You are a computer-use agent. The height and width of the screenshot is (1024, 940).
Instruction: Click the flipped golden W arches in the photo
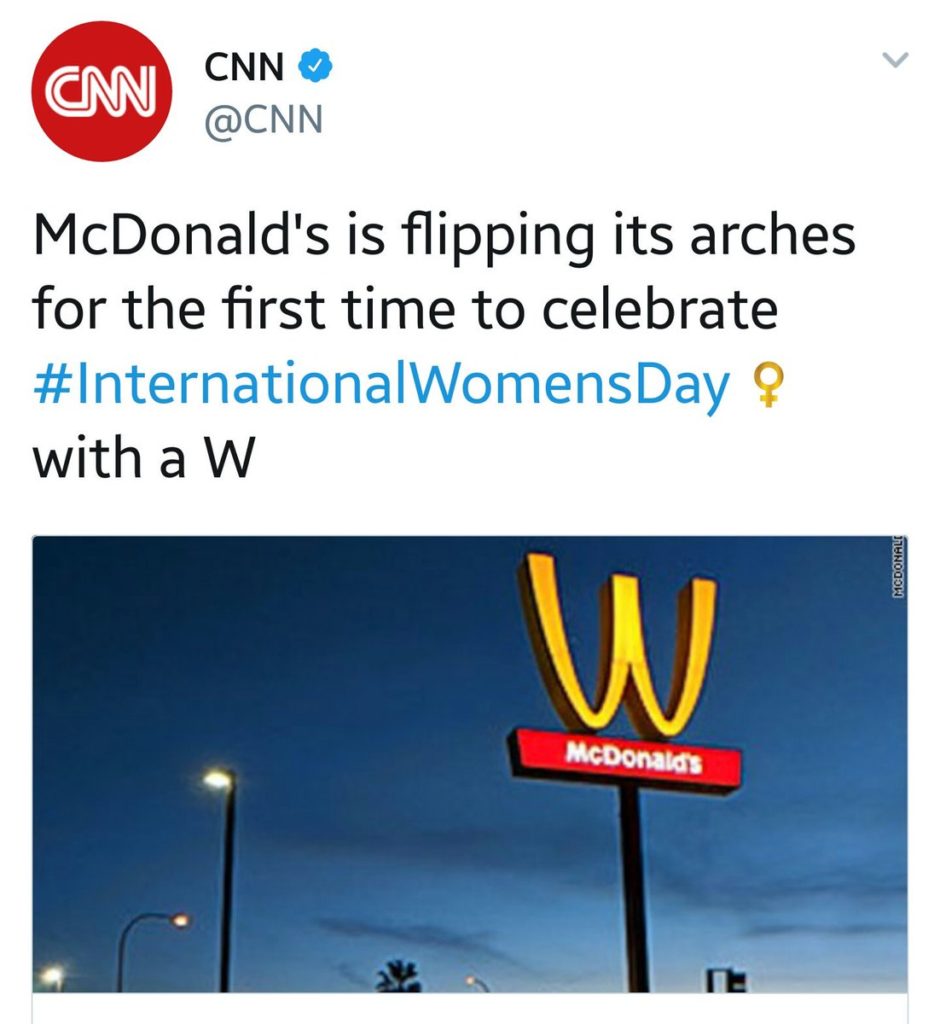click(616, 644)
